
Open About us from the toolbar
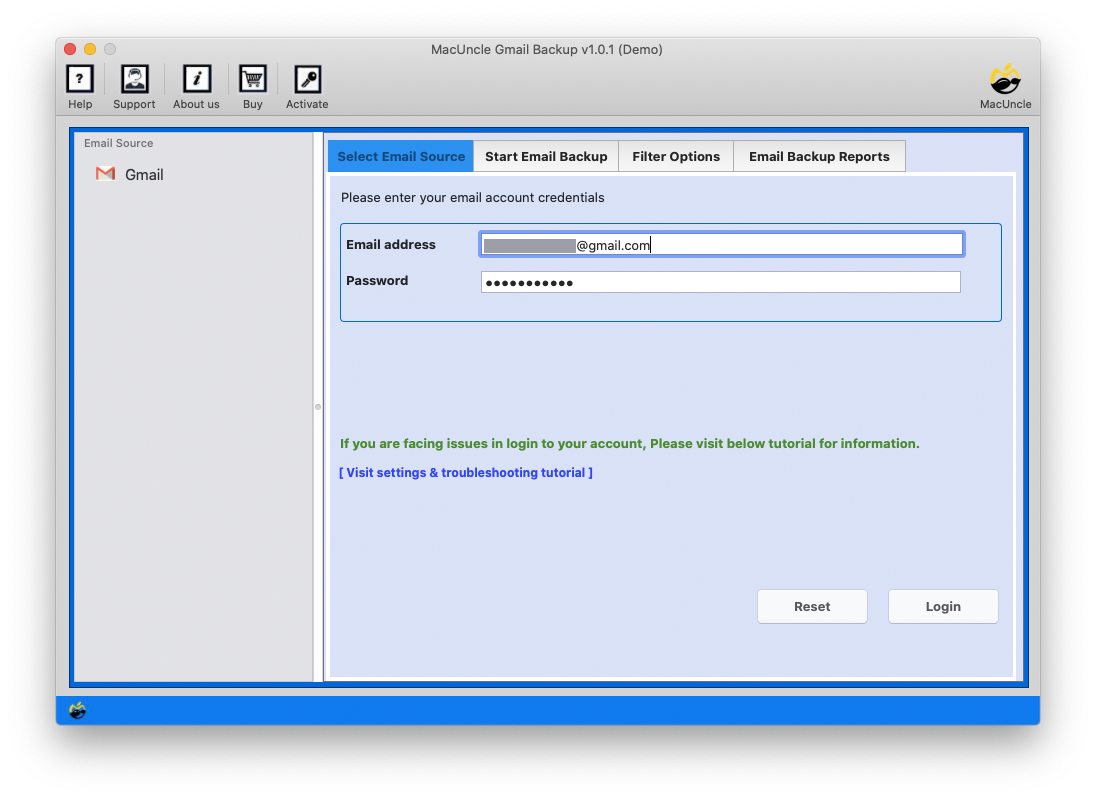point(196,78)
